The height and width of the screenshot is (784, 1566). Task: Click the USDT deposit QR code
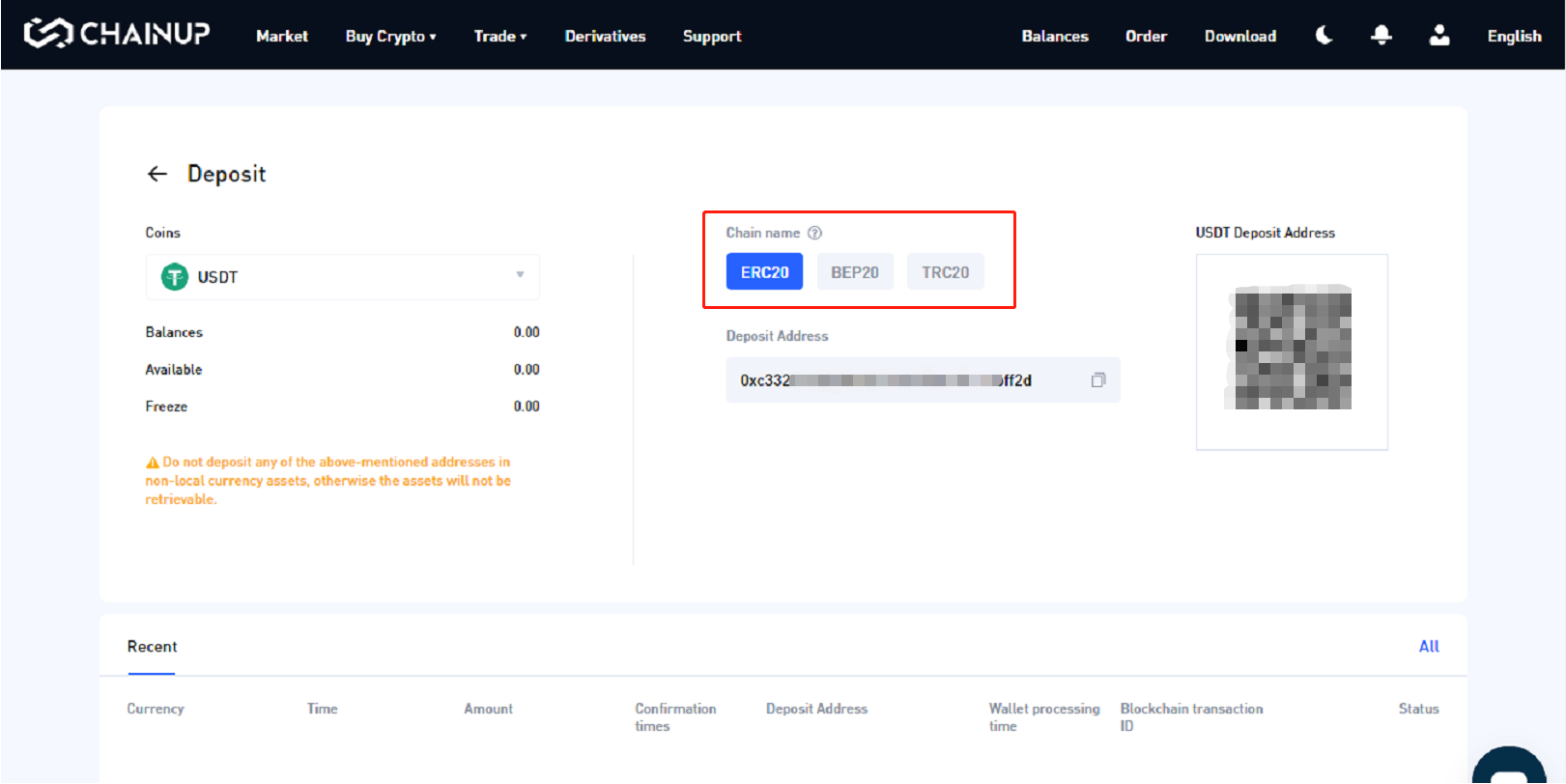pos(1292,348)
